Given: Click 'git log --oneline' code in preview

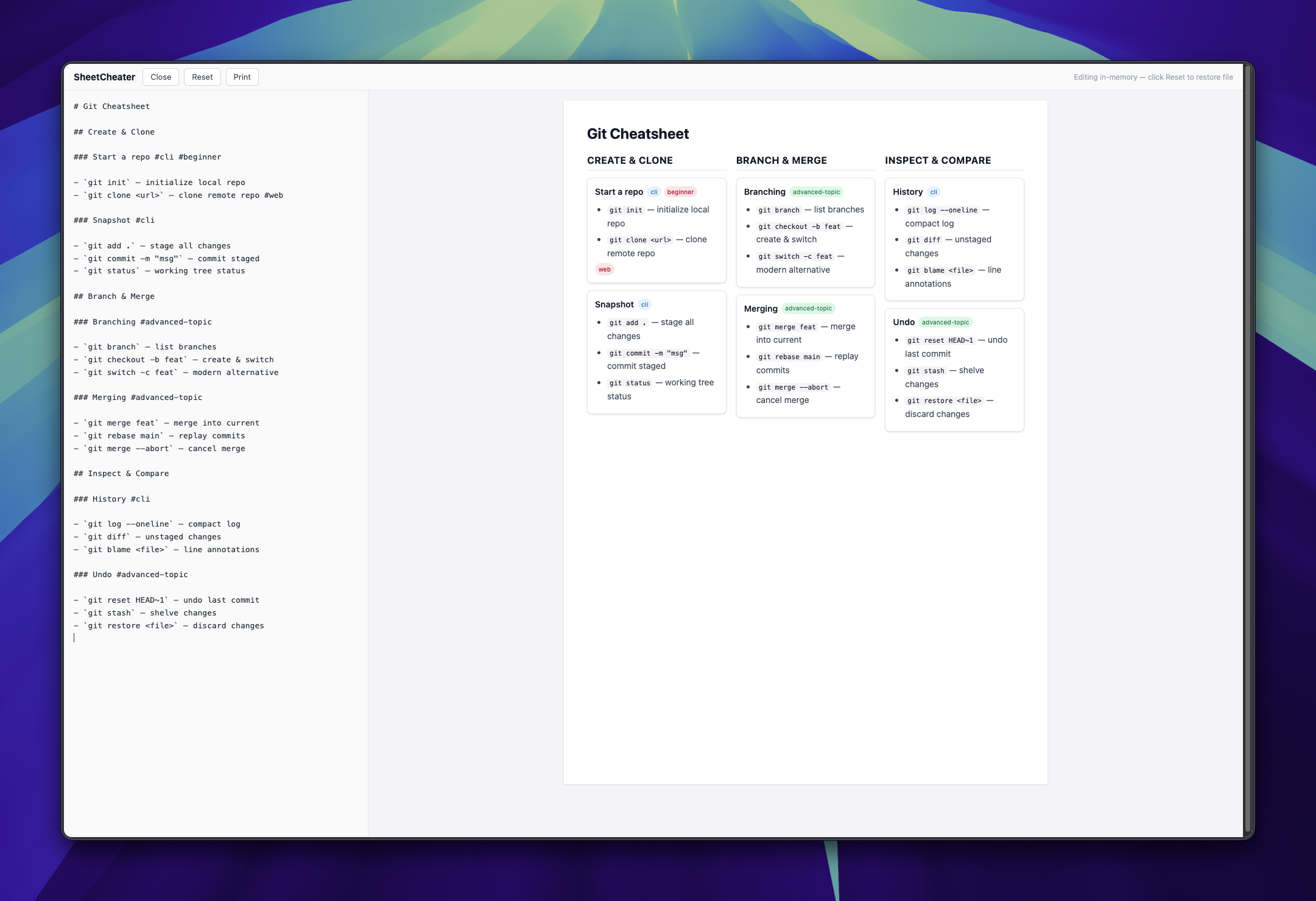Looking at the screenshot, I should pyautogui.click(x=942, y=210).
